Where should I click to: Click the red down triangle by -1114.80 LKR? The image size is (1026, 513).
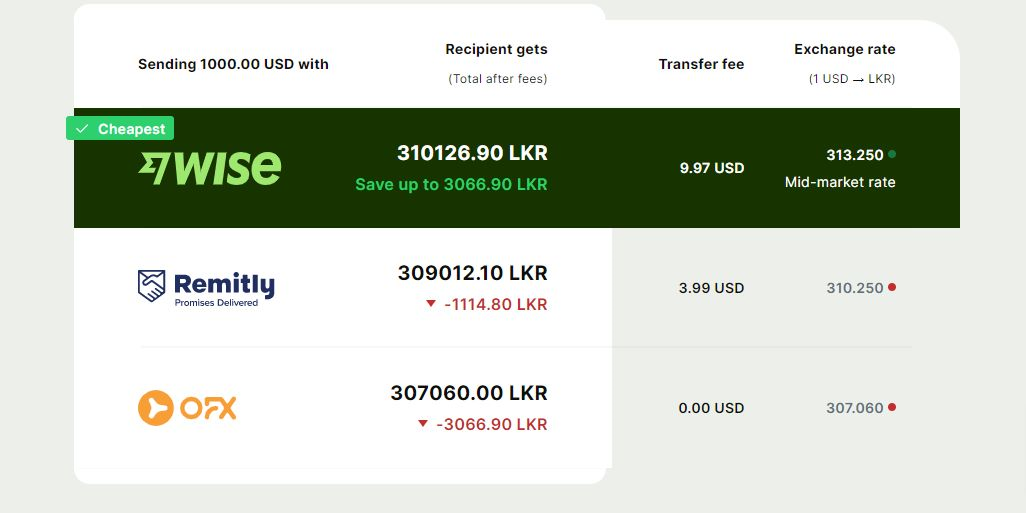(x=431, y=304)
